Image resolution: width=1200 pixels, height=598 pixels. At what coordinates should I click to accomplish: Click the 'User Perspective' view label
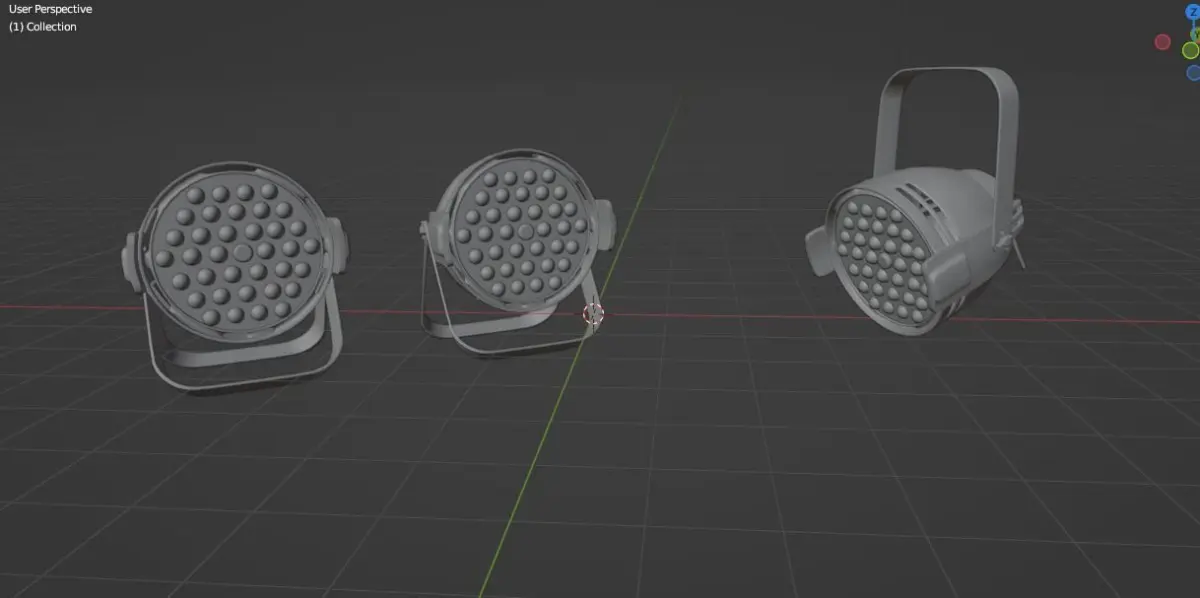coord(50,9)
